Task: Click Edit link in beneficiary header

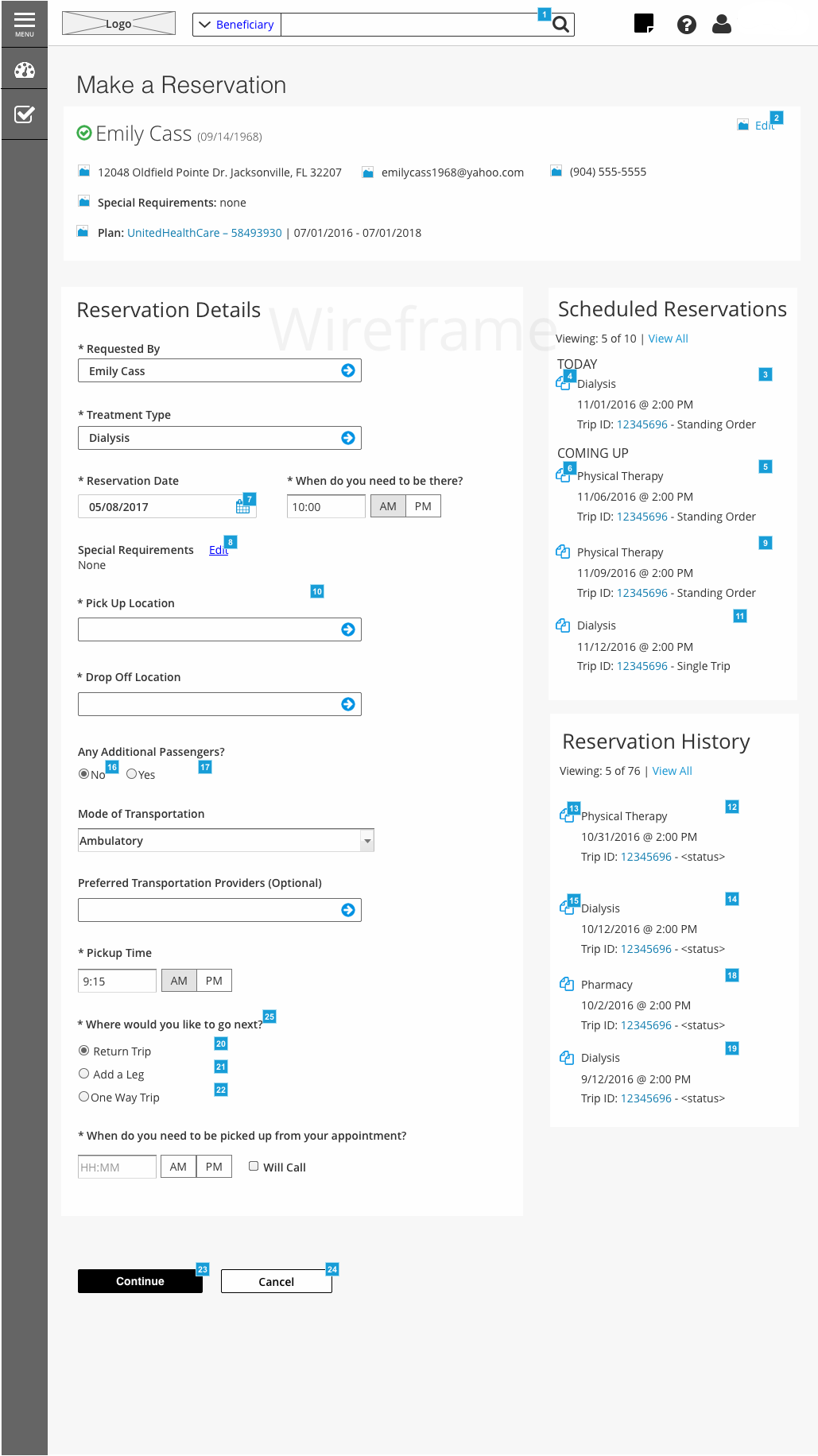Action: click(765, 126)
